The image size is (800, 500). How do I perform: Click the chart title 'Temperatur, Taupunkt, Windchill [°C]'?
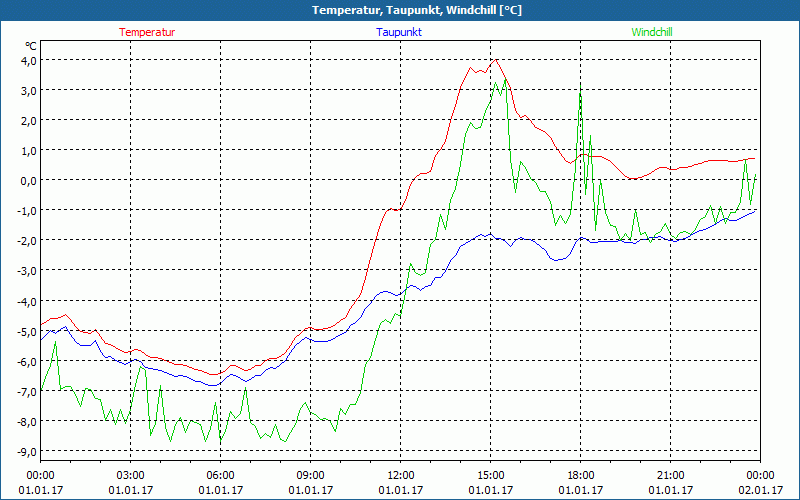pyautogui.click(x=417, y=10)
